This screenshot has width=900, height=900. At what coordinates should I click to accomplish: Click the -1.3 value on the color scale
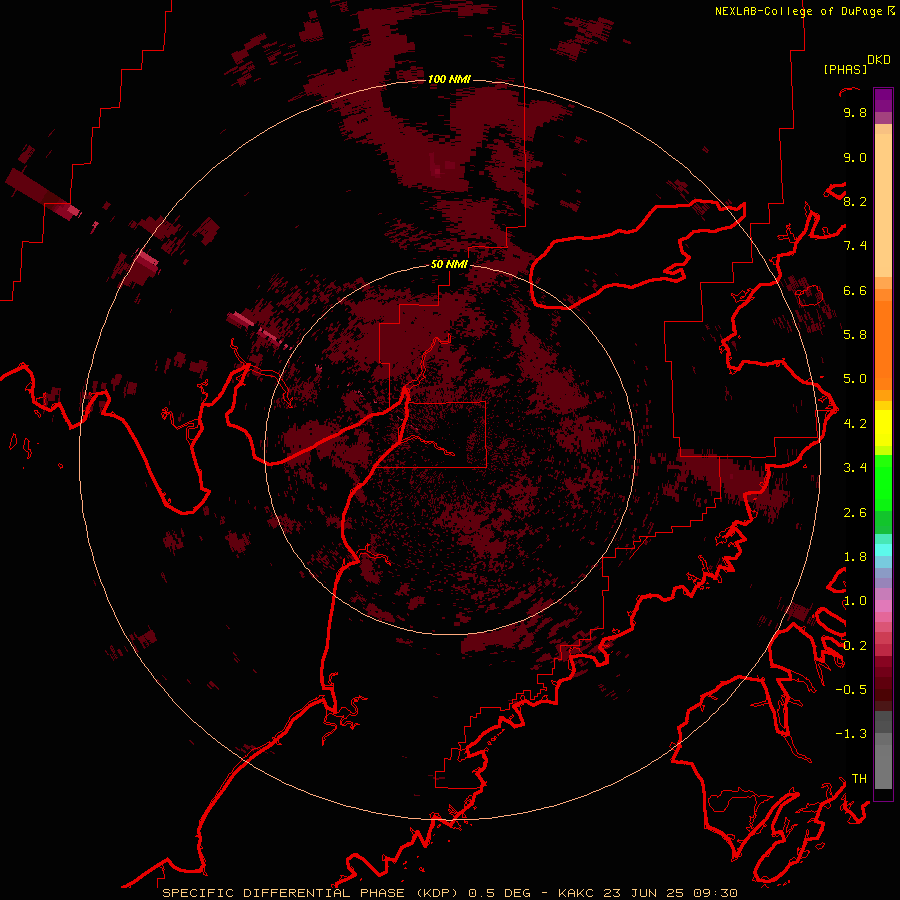click(851, 734)
